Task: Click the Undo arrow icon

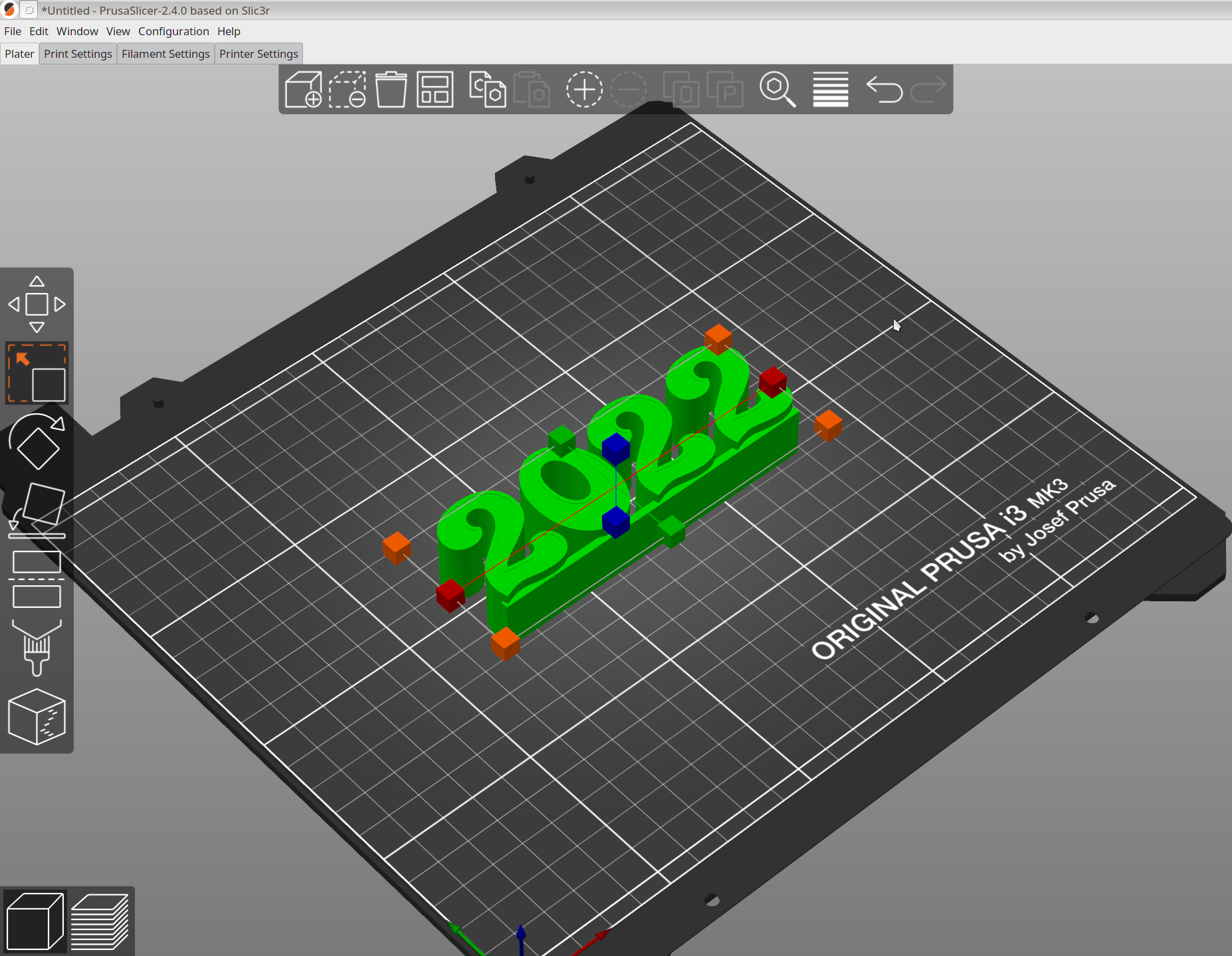Action: pyautogui.click(x=884, y=90)
